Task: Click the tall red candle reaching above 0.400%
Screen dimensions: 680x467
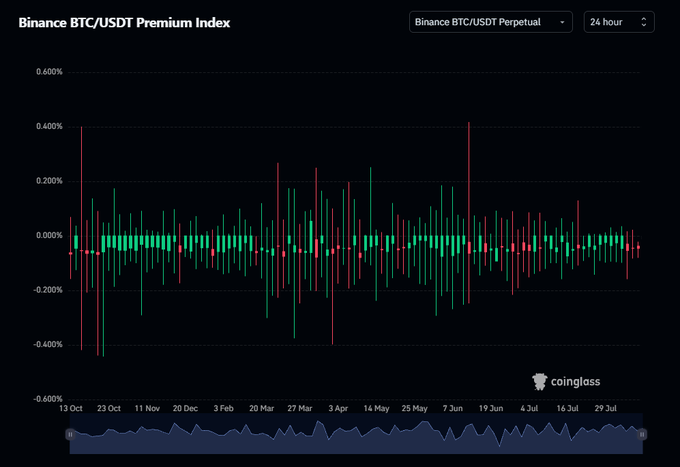Action: pos(469,212)
